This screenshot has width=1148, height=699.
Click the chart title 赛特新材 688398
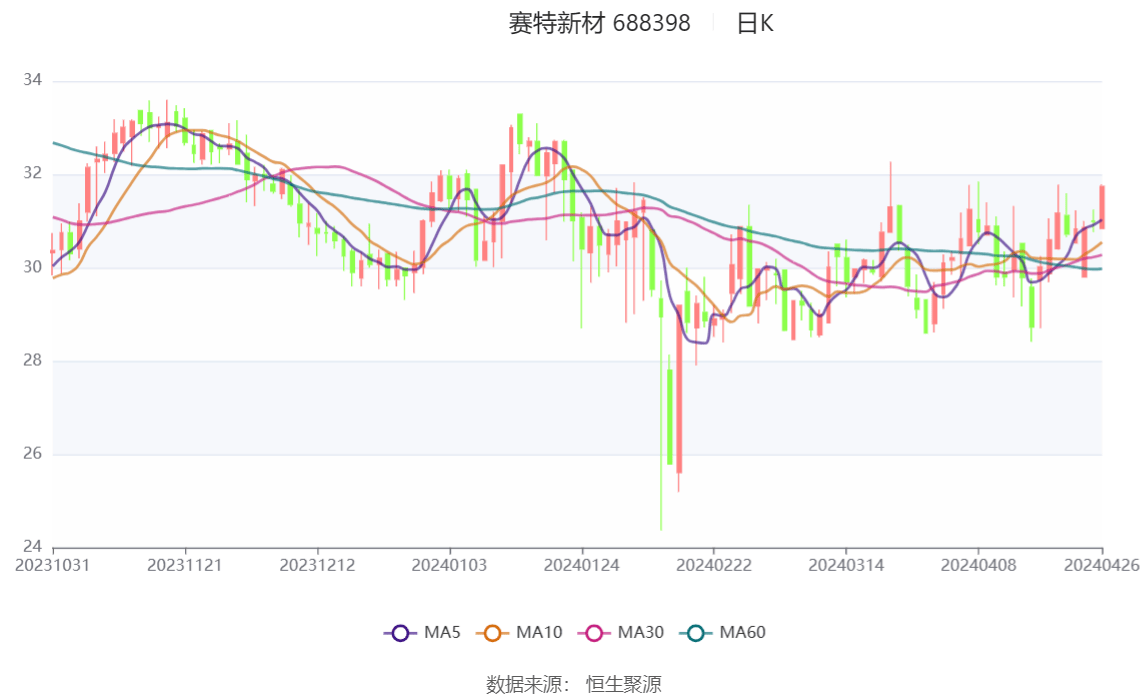[599, 24]
